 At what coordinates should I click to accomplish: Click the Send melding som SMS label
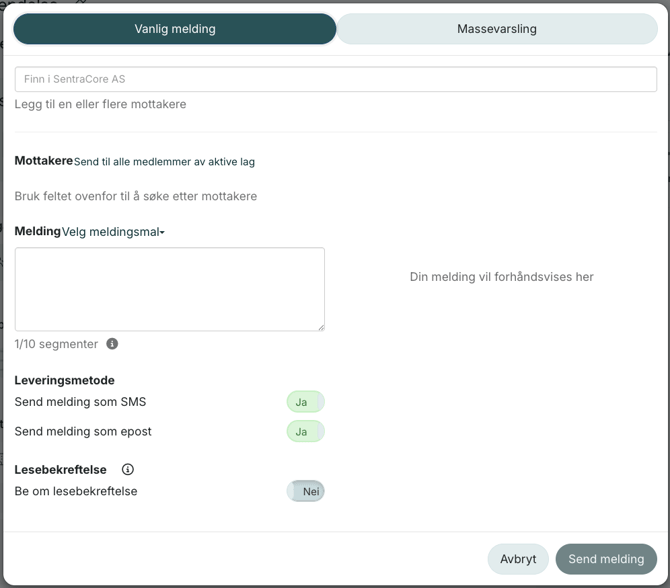pos(80,402)
